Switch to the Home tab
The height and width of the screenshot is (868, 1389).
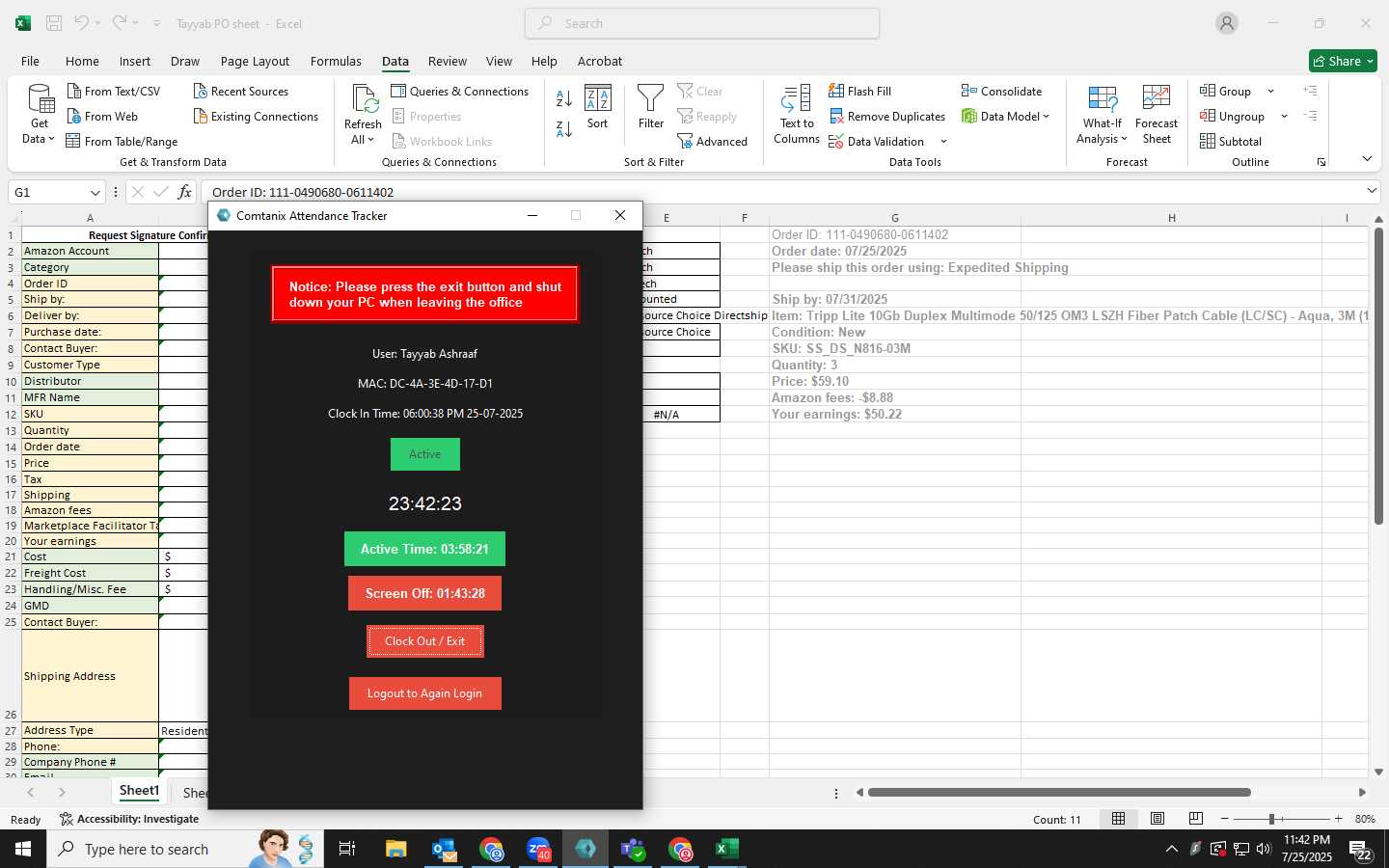(82, 61)
